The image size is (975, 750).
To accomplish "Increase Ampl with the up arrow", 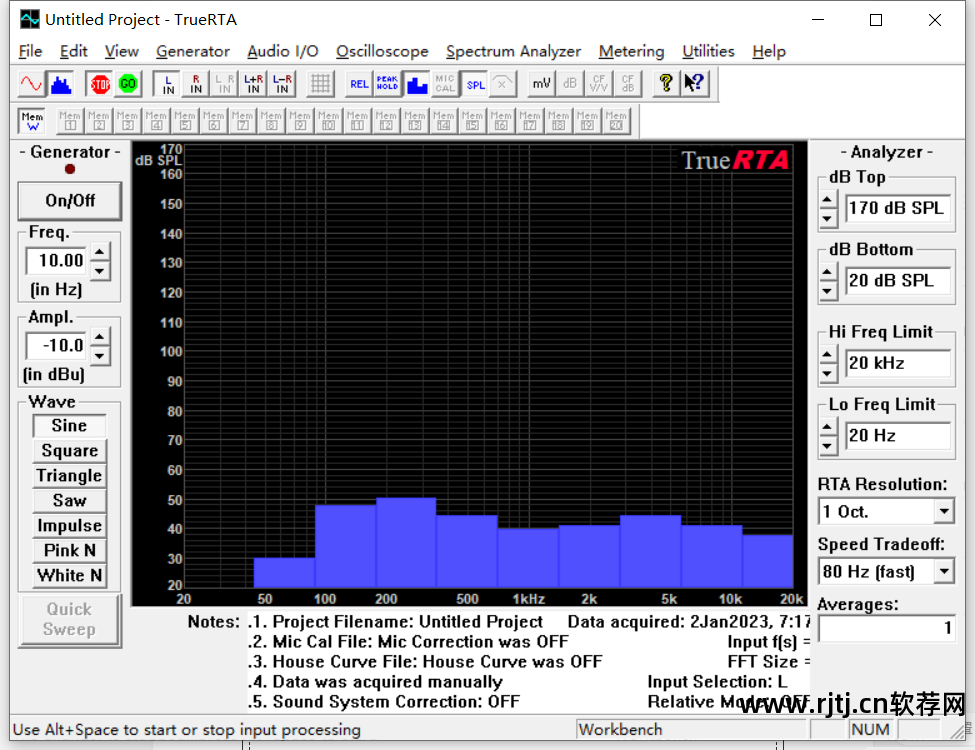I will click(99, 336).
